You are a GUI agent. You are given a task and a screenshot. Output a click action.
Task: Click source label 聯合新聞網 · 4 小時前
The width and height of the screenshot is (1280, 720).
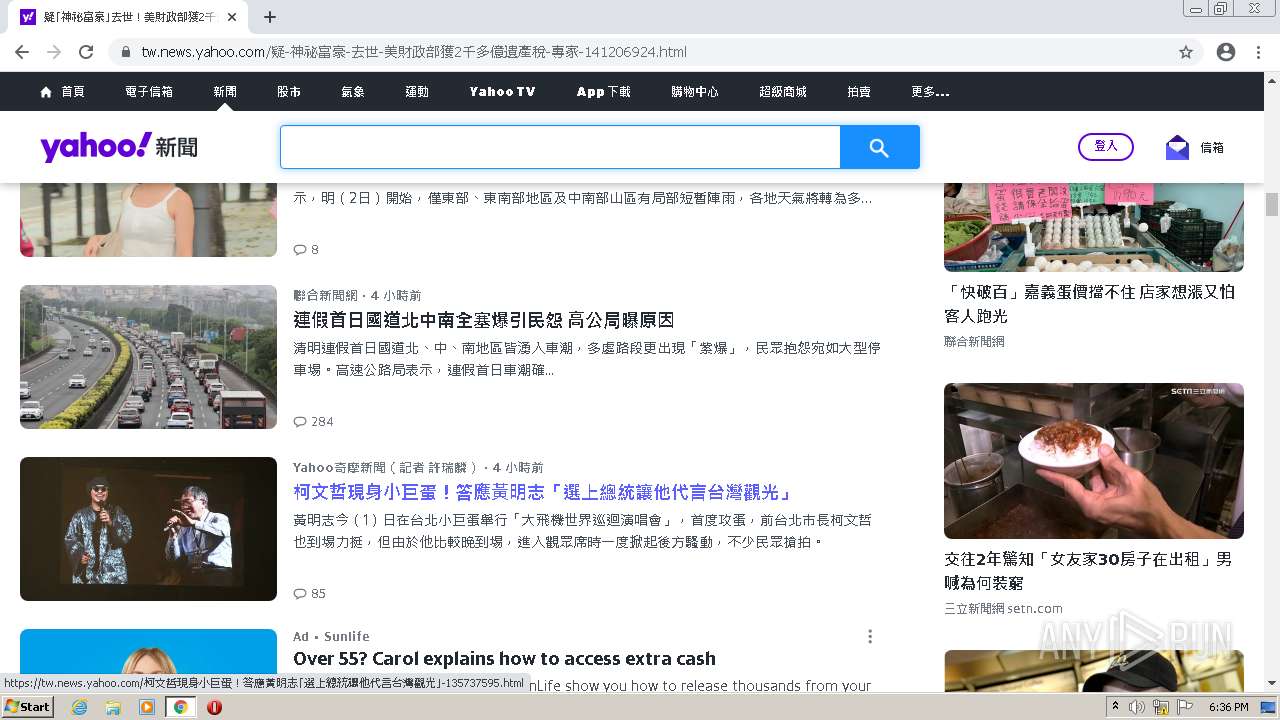357,296
